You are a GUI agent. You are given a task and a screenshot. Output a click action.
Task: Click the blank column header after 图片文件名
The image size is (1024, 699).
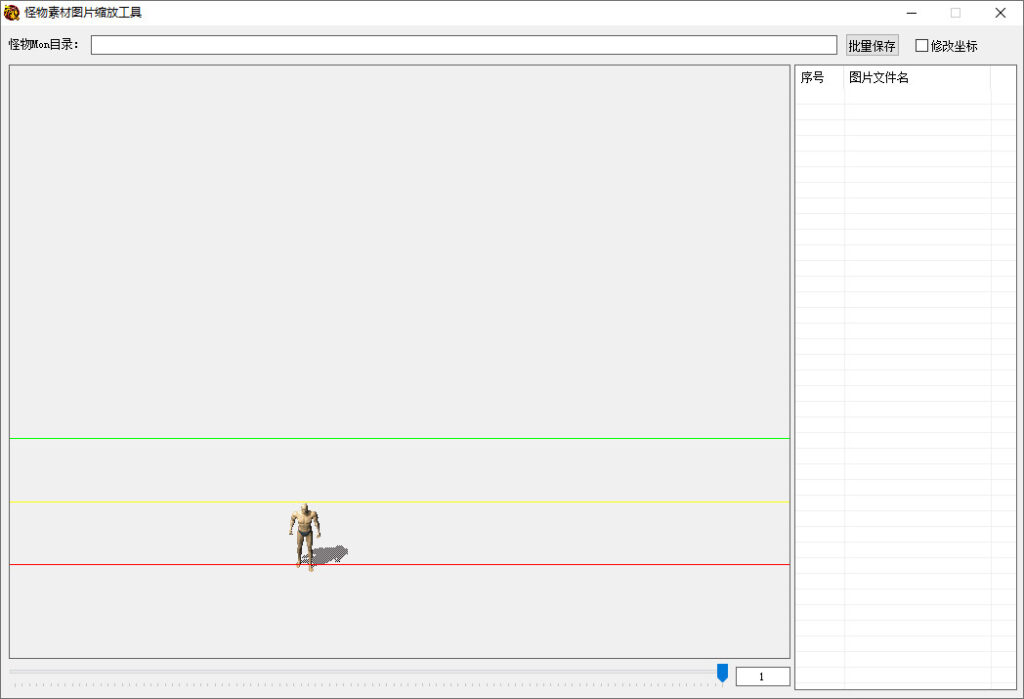1002,78
